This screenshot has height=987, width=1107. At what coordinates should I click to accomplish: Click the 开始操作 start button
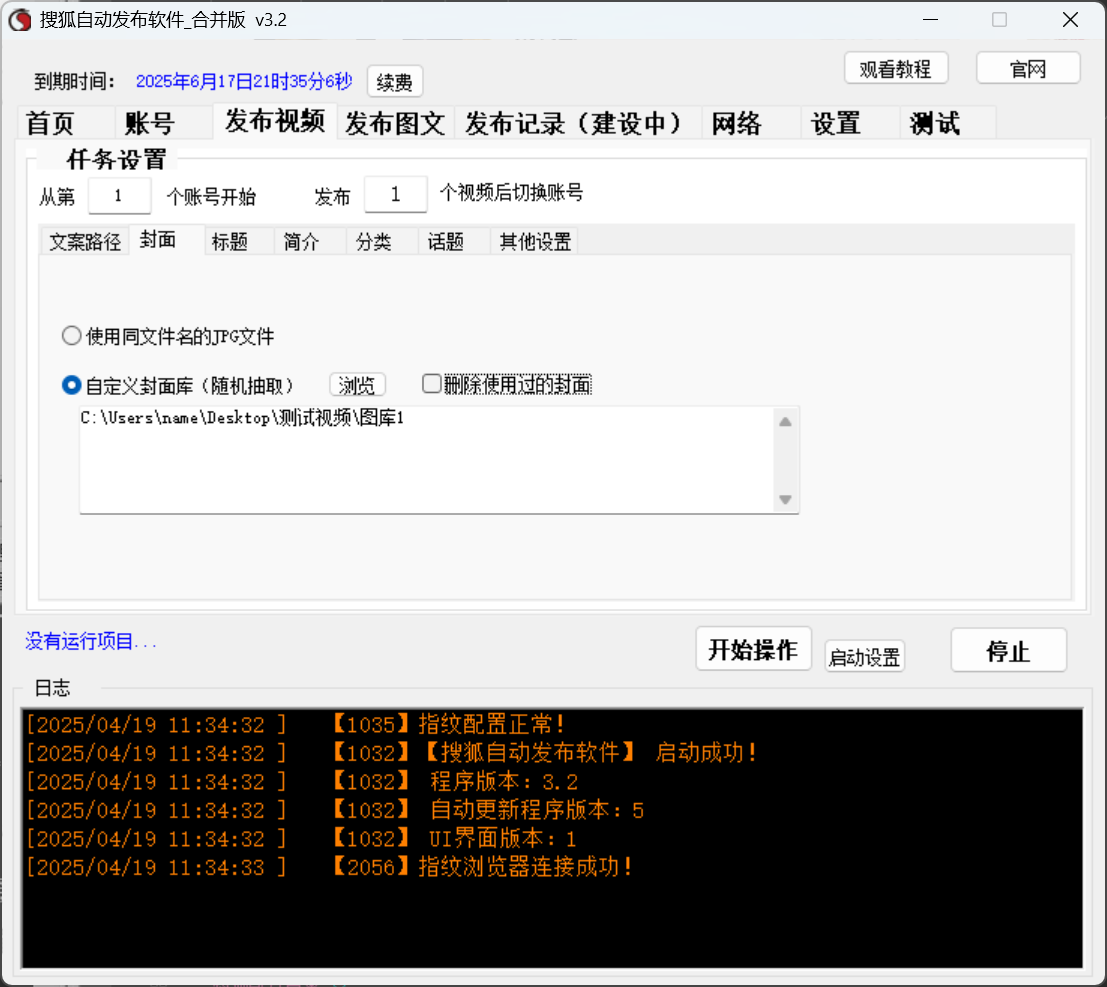tap(753, 649)
